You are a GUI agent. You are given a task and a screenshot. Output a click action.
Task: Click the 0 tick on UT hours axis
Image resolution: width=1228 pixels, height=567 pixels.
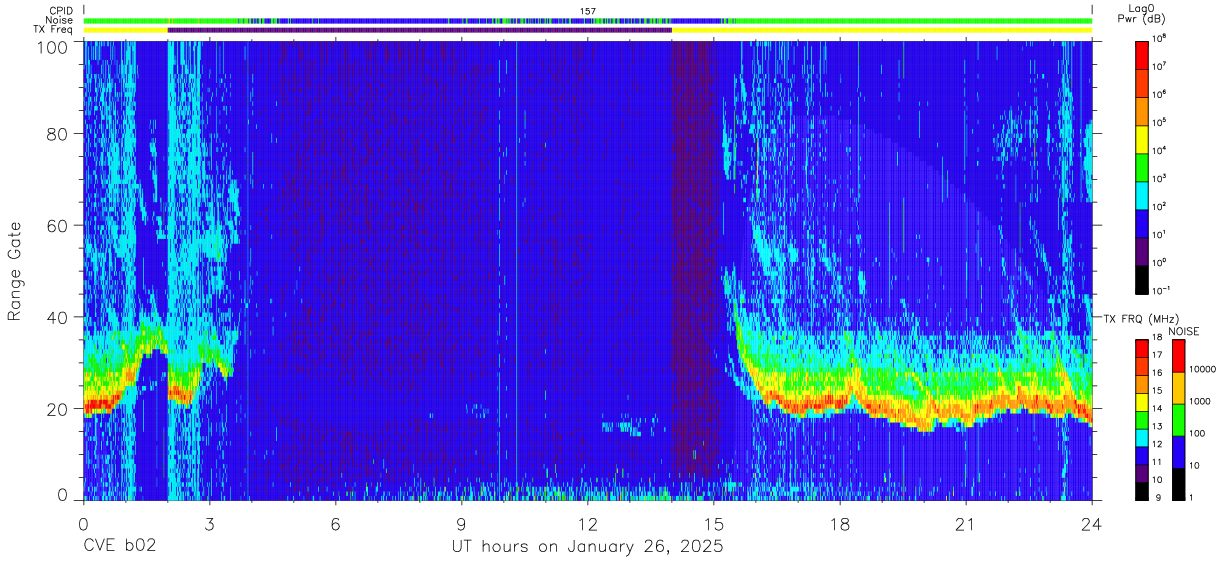tap(83, 524)
